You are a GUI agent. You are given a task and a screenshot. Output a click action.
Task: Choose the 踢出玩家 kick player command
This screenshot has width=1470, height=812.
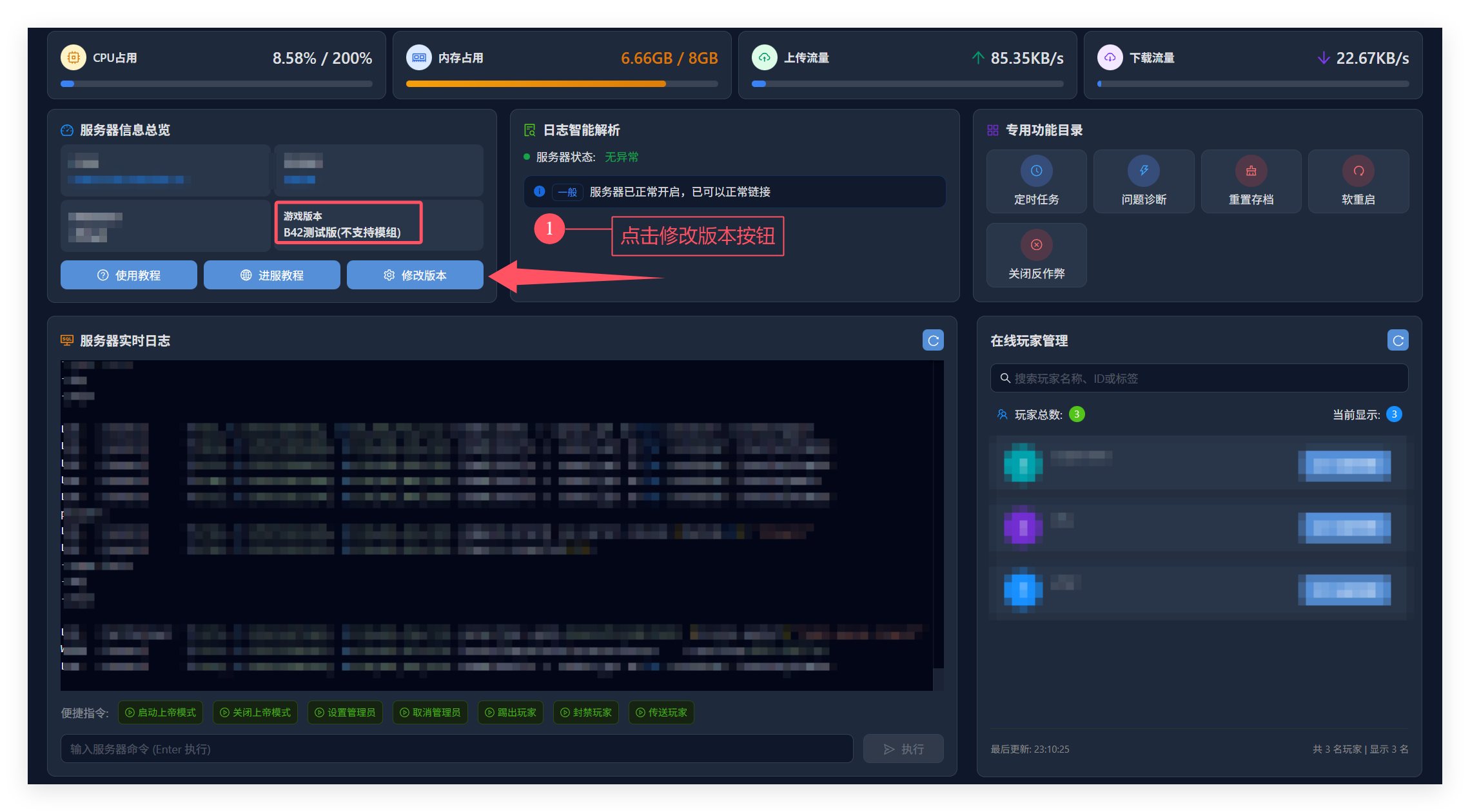[511, 712]
